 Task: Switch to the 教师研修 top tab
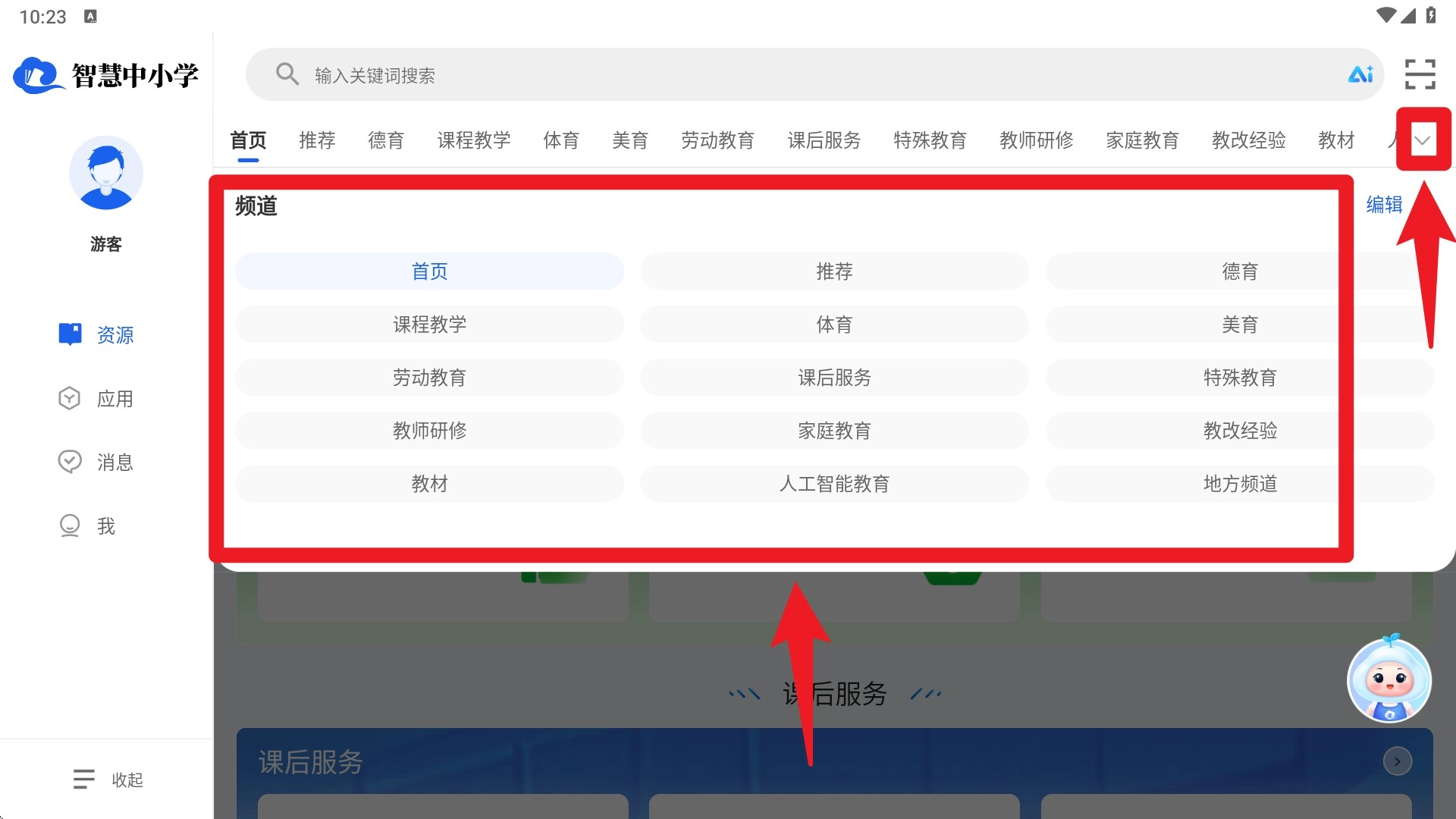click(1036, 140)
